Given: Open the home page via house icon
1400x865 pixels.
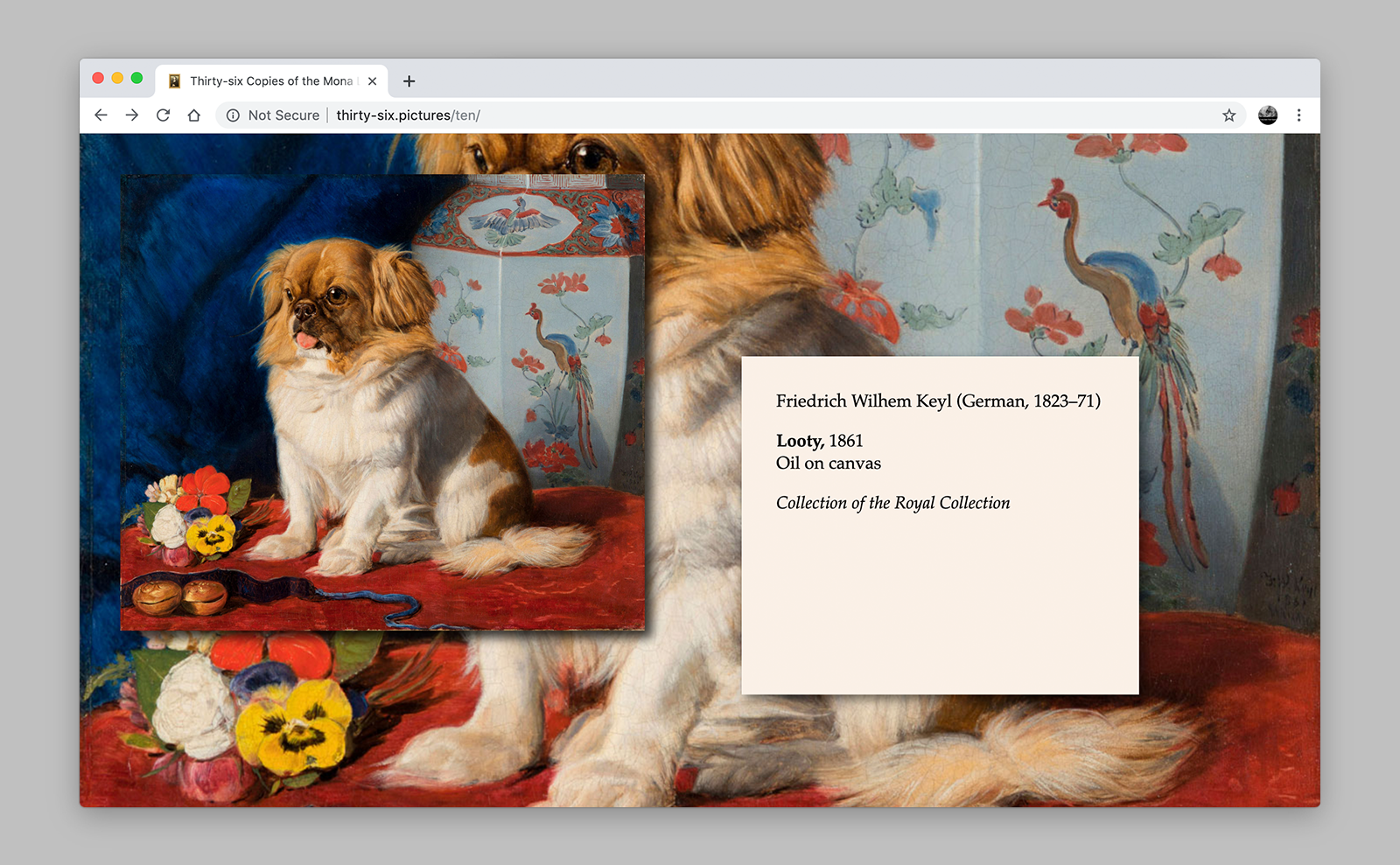Looking at the screenshot, I should pyautogui.click(x=194, y=115).
